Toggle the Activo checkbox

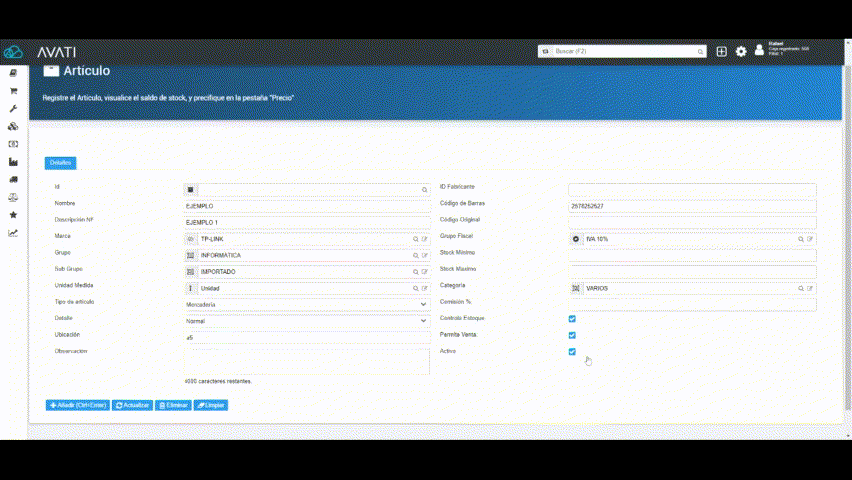[x=572, y=352]
